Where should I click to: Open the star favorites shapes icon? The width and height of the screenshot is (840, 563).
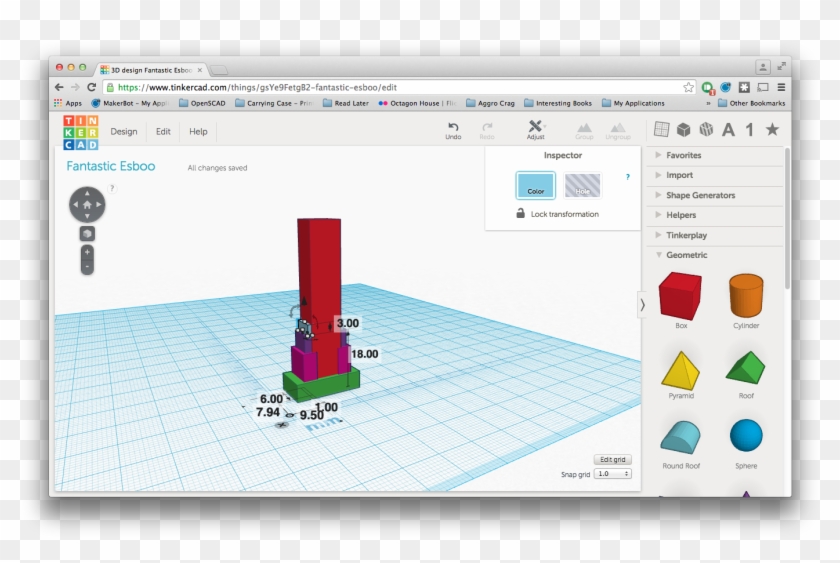[772, 129]
